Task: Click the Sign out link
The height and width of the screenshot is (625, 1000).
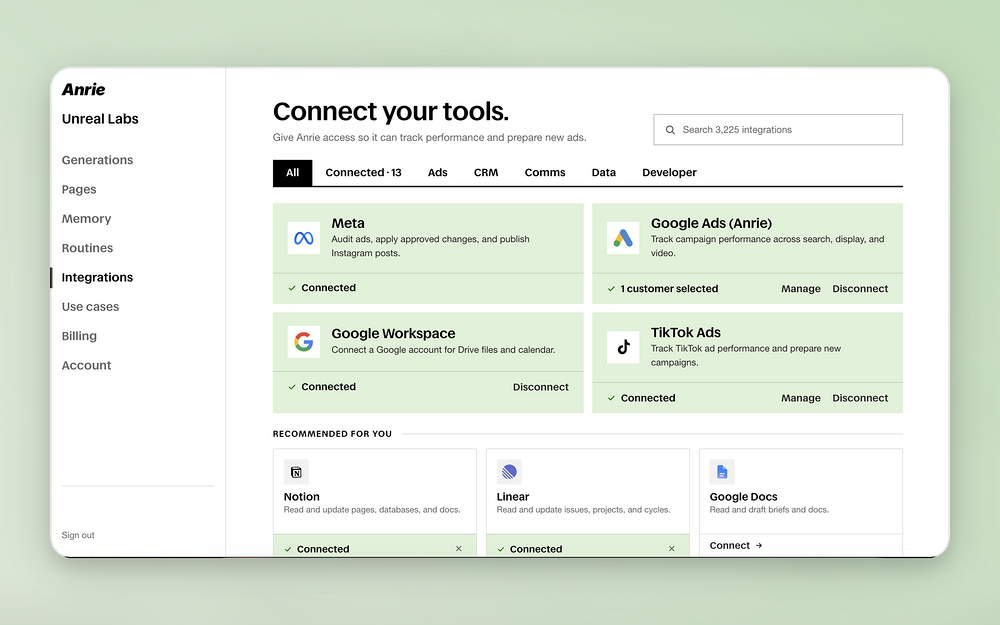Action: (78, 535)
